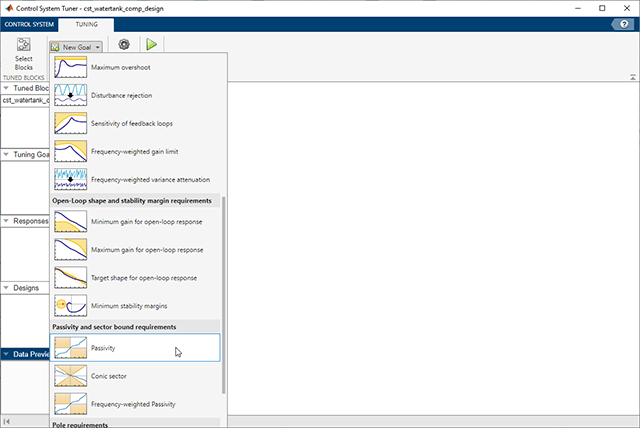Collapse the Responses panel
The width and height of the screenshot is (640, 428).
(6, 221)
